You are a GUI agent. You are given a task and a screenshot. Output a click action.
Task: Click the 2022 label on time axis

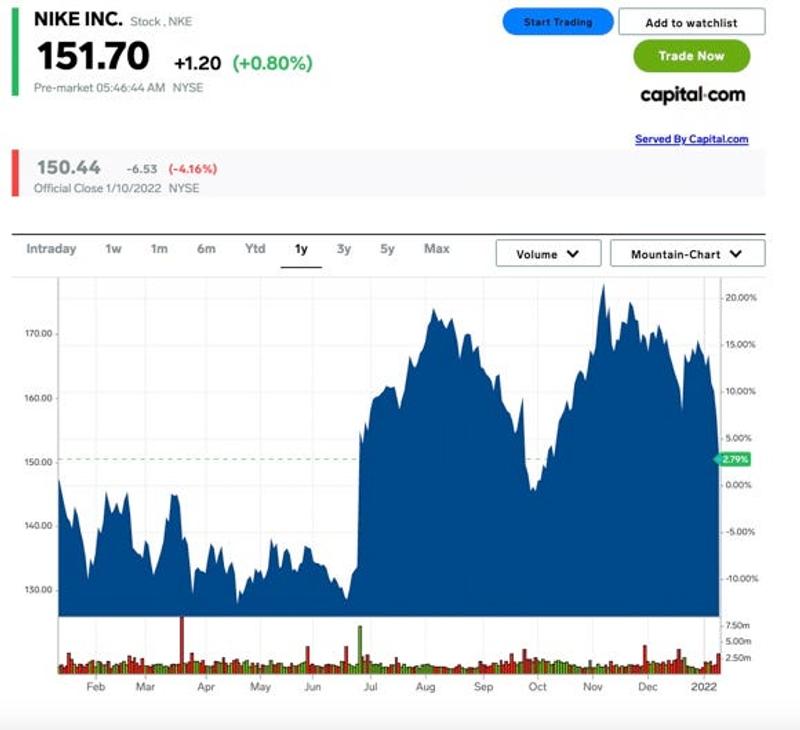(x=704, y=687)
